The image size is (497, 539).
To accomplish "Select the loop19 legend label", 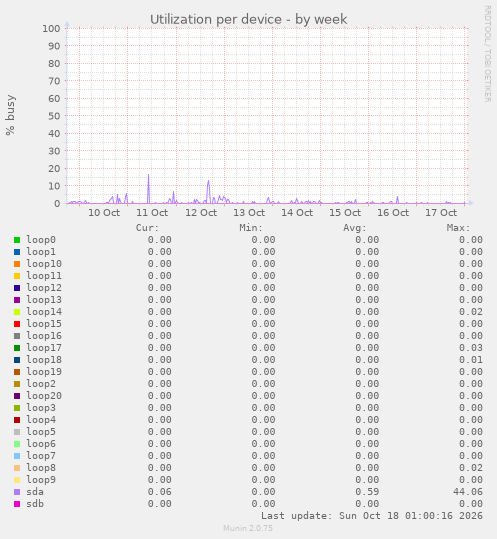I will click(44, 372).
